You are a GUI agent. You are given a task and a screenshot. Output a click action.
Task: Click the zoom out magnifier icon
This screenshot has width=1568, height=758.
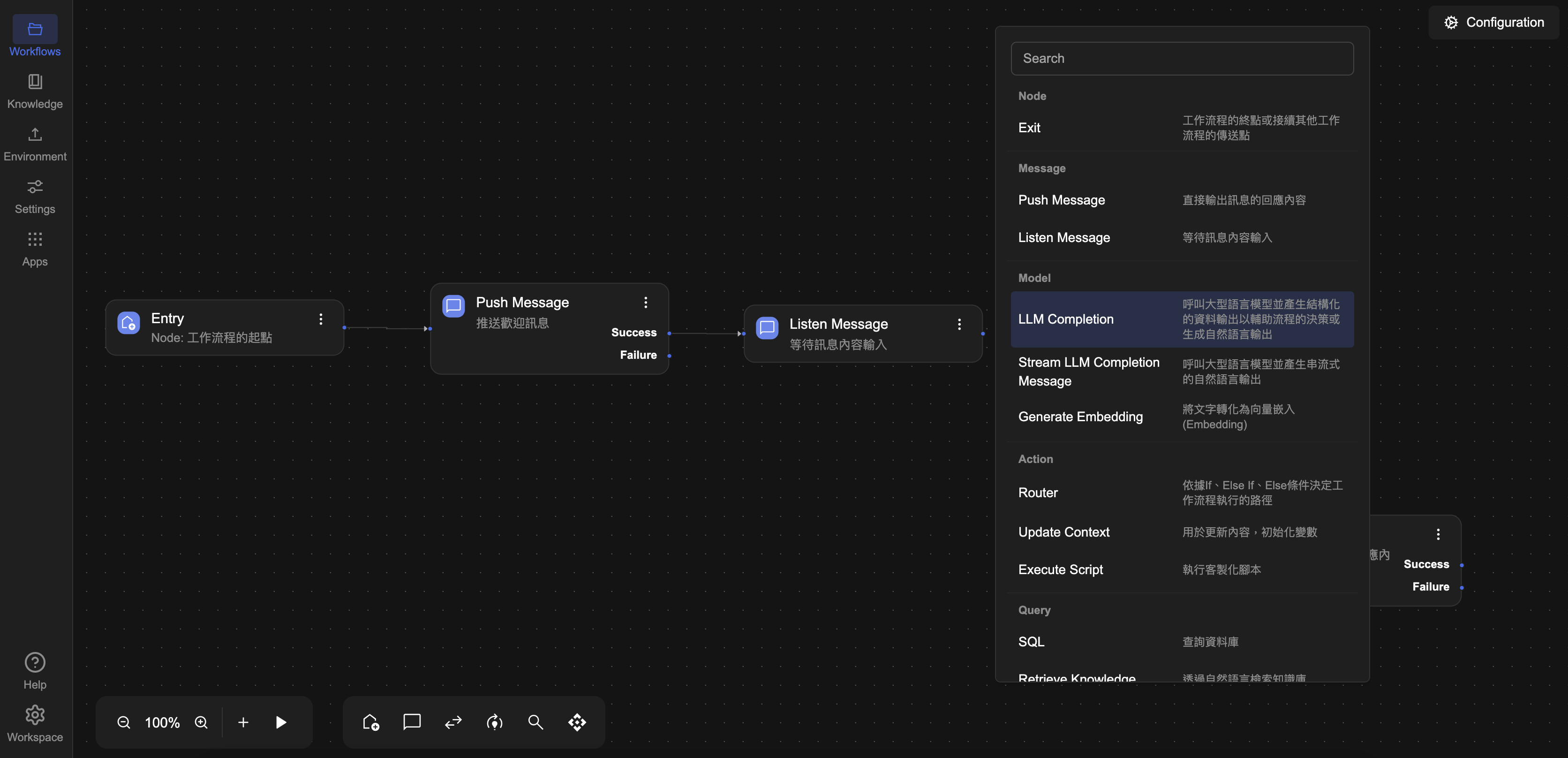tap(124, 722)
